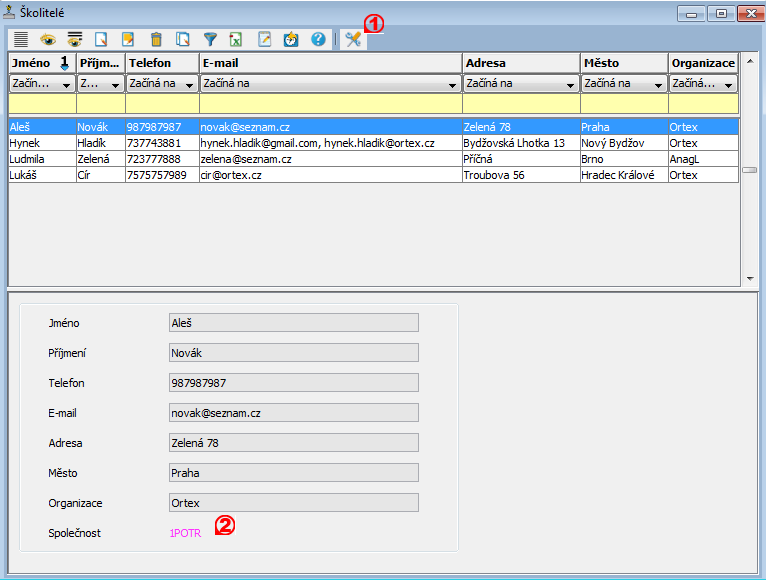Screen dimensions: 766x580
Task: Click the copy record icon
Action: [182, 40]
